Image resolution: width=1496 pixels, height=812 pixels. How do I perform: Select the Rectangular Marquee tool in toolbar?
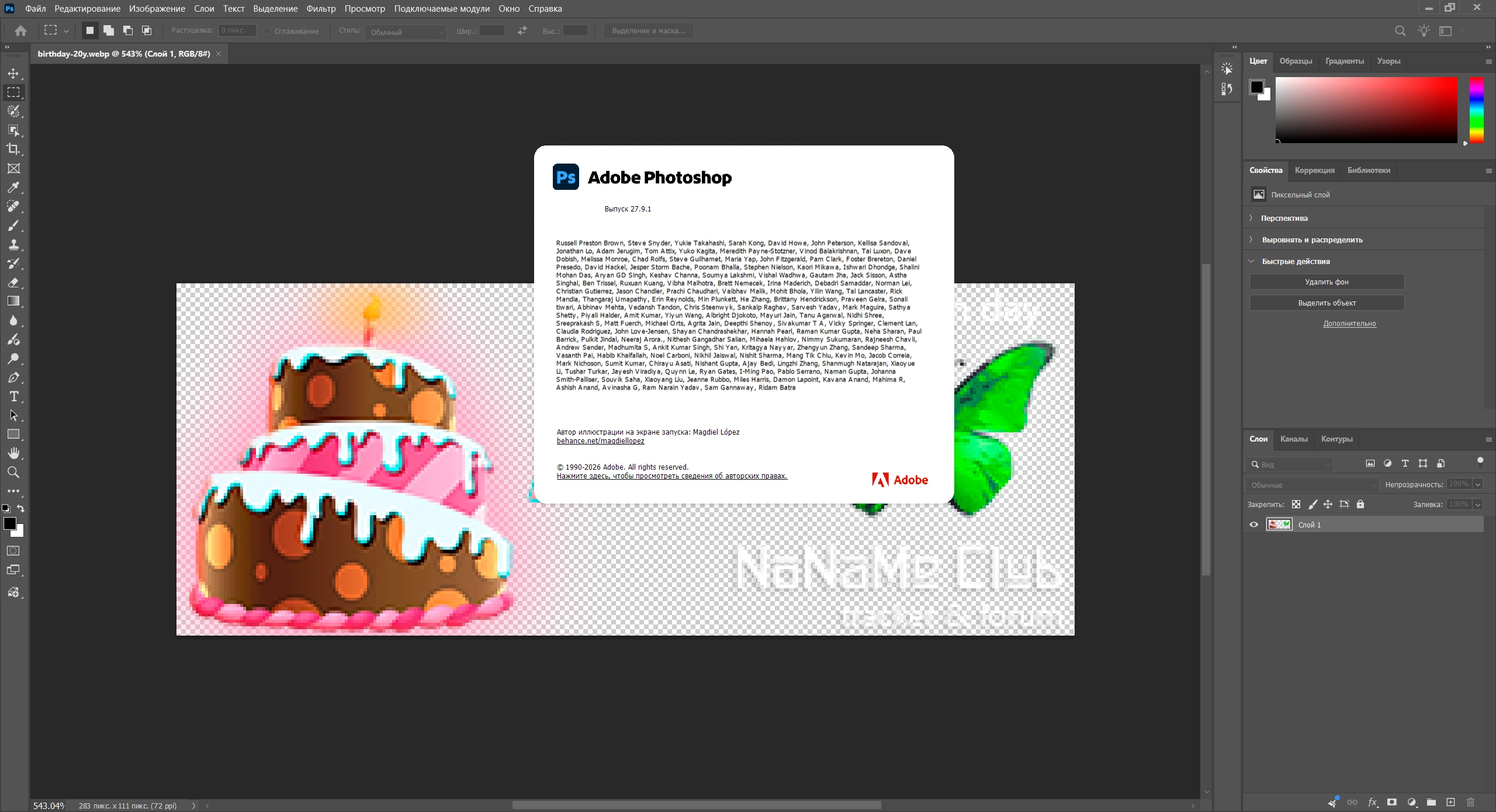click(13, 92)
